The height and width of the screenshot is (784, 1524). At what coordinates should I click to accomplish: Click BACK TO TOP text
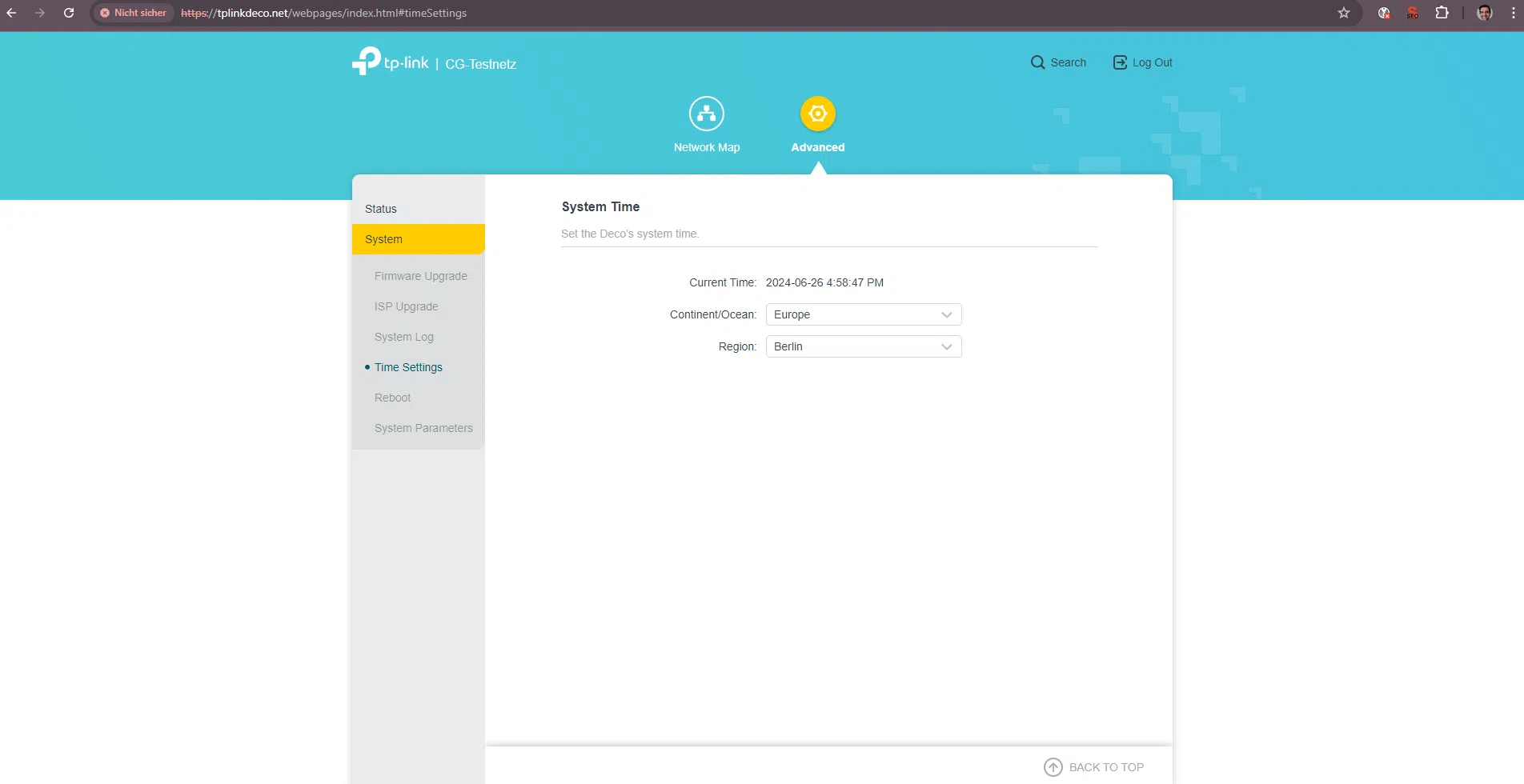click(x=1106, y=767)
